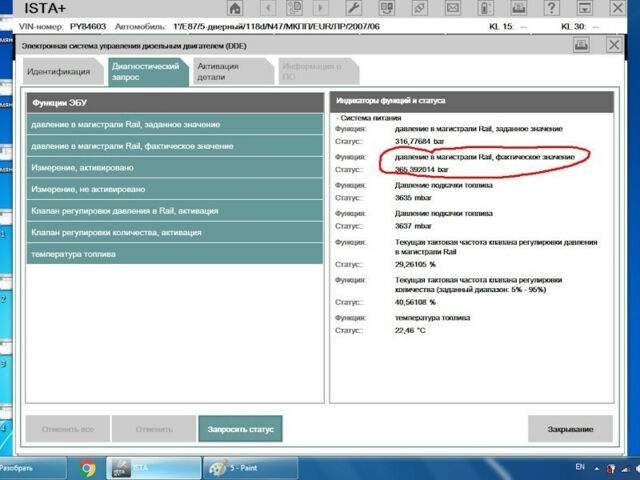Click the 40,56108 % status value

click(x=415, y=302)
